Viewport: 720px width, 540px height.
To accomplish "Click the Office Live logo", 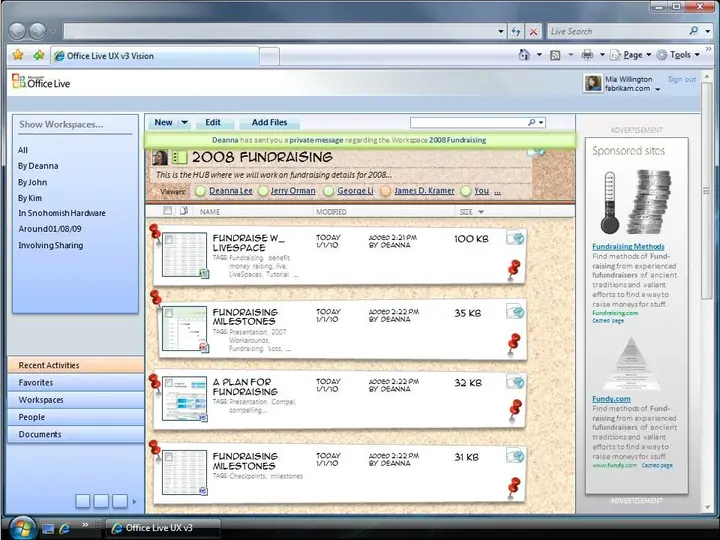I will (x=41, y=82).
